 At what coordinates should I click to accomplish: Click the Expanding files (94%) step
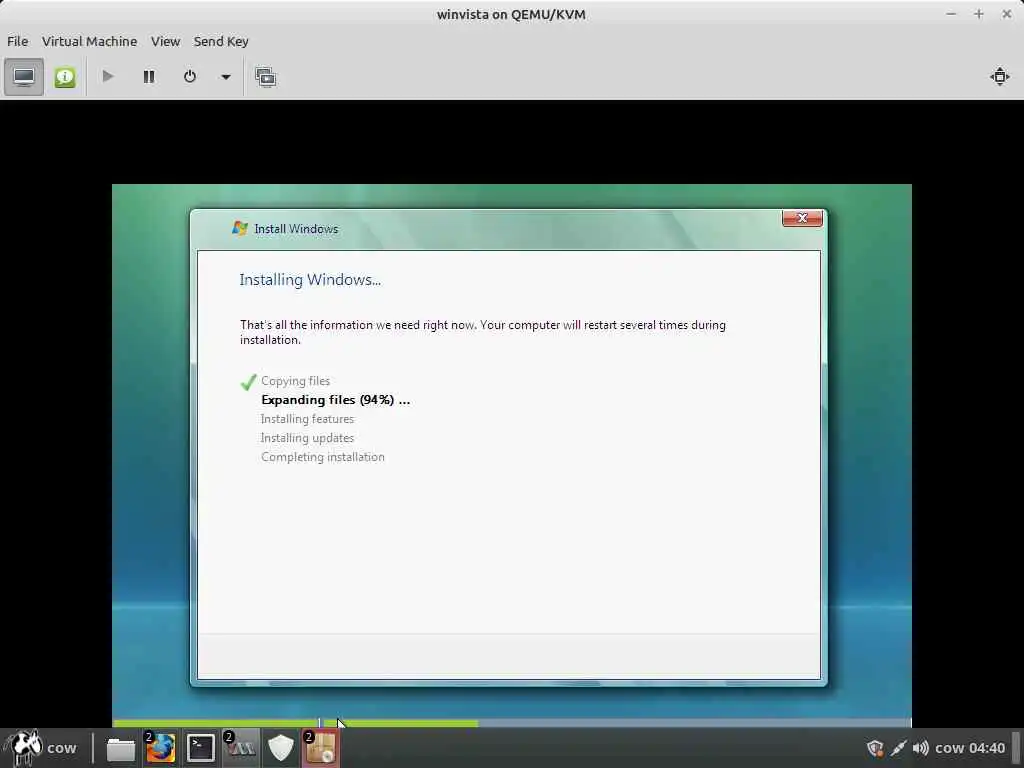click(336, 400)
